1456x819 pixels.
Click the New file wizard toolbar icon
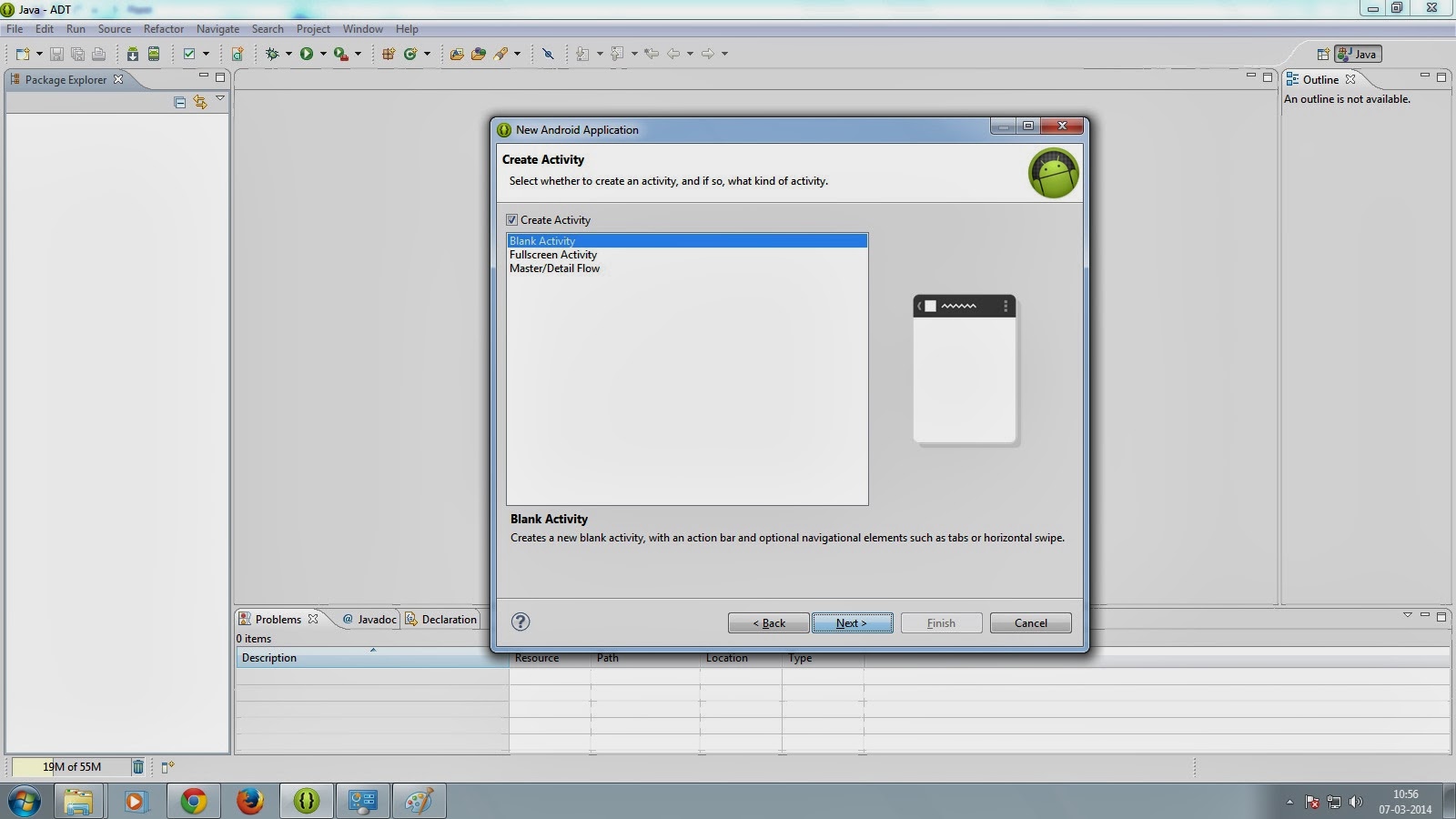[23, 54]
